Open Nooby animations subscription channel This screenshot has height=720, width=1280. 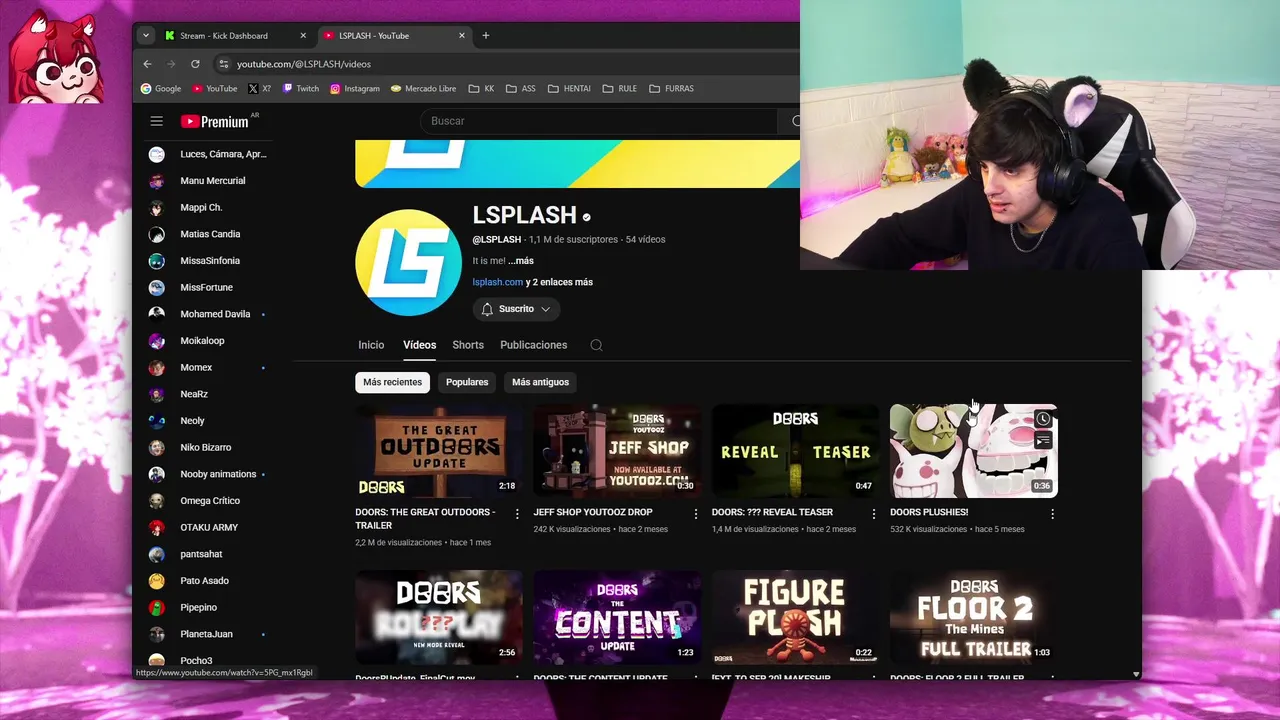pos(207,474)
